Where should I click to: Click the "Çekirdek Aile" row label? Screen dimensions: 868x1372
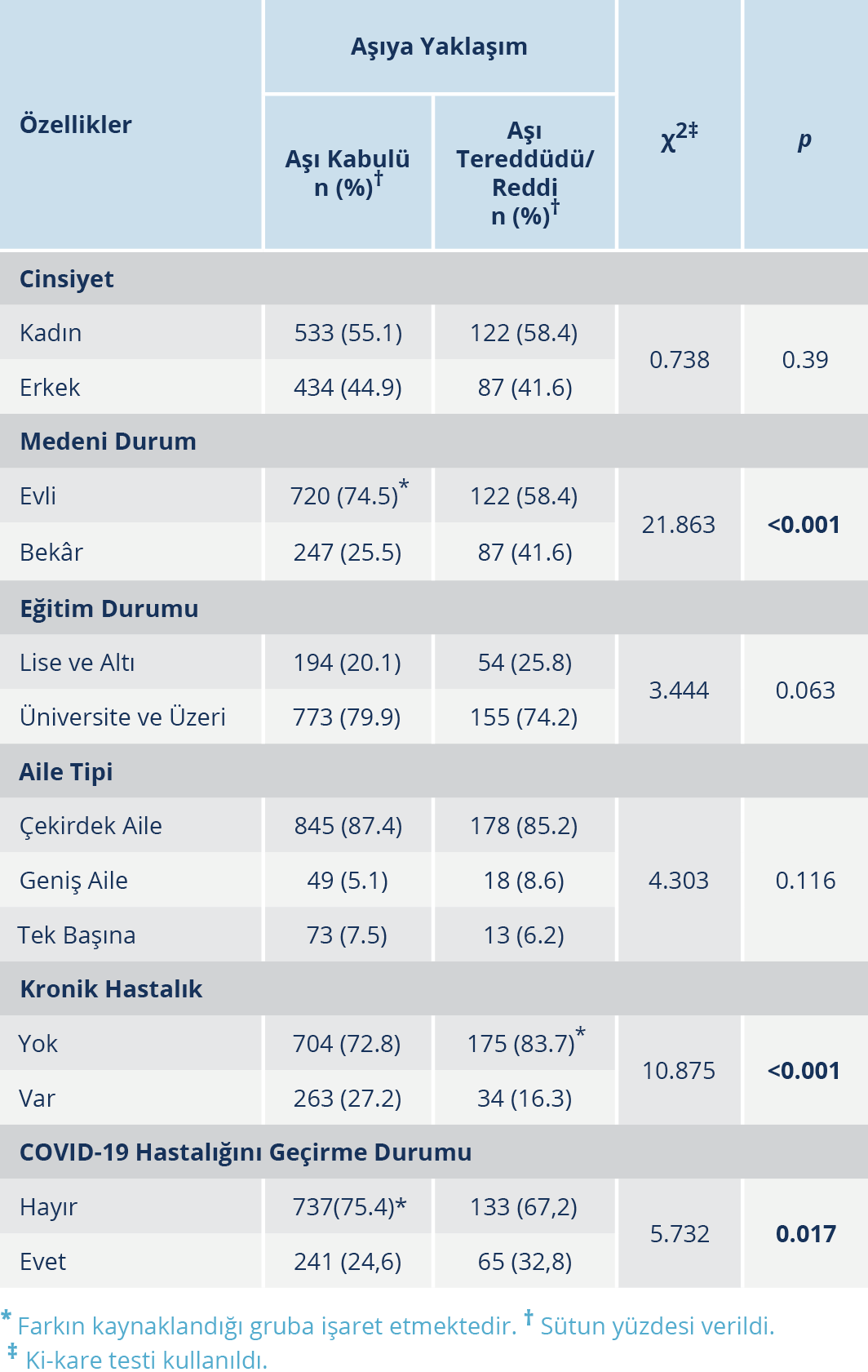pyautogui.click(x=91, y=826)
